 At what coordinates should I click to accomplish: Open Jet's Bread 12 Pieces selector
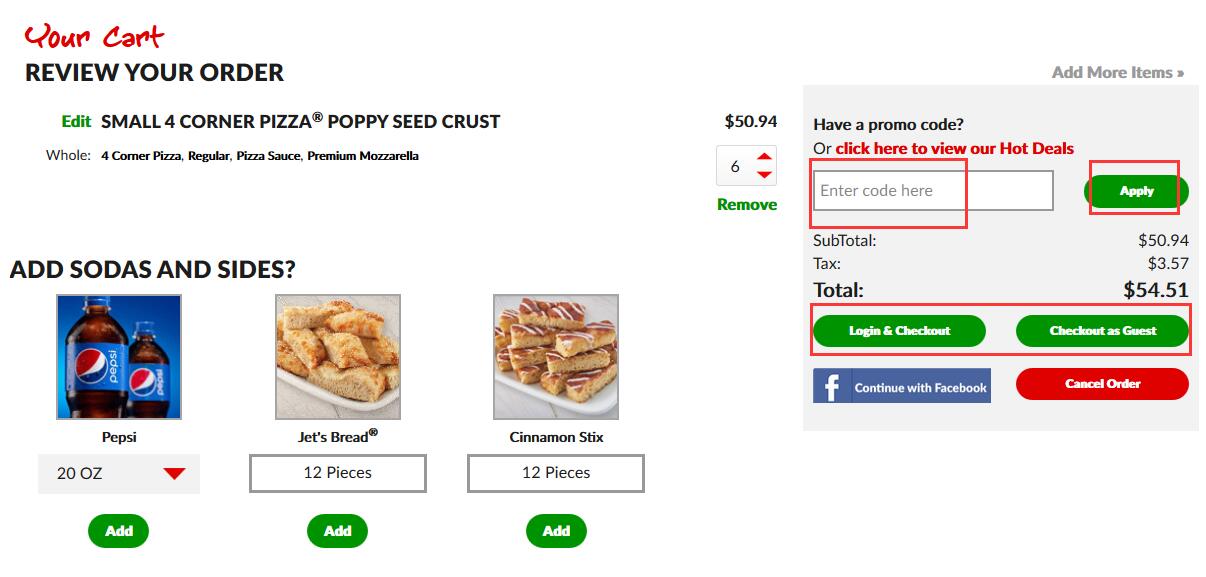point(338,473)
